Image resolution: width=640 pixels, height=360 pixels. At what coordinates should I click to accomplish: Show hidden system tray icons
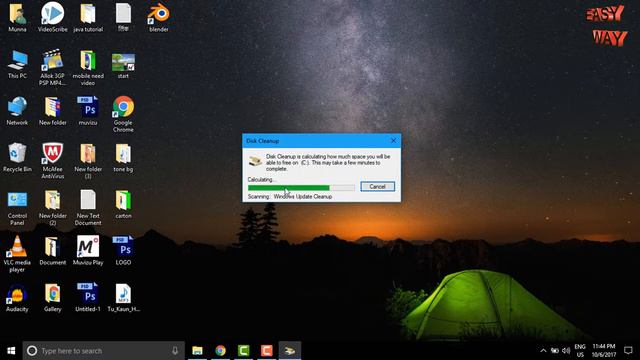click(543, 351)
